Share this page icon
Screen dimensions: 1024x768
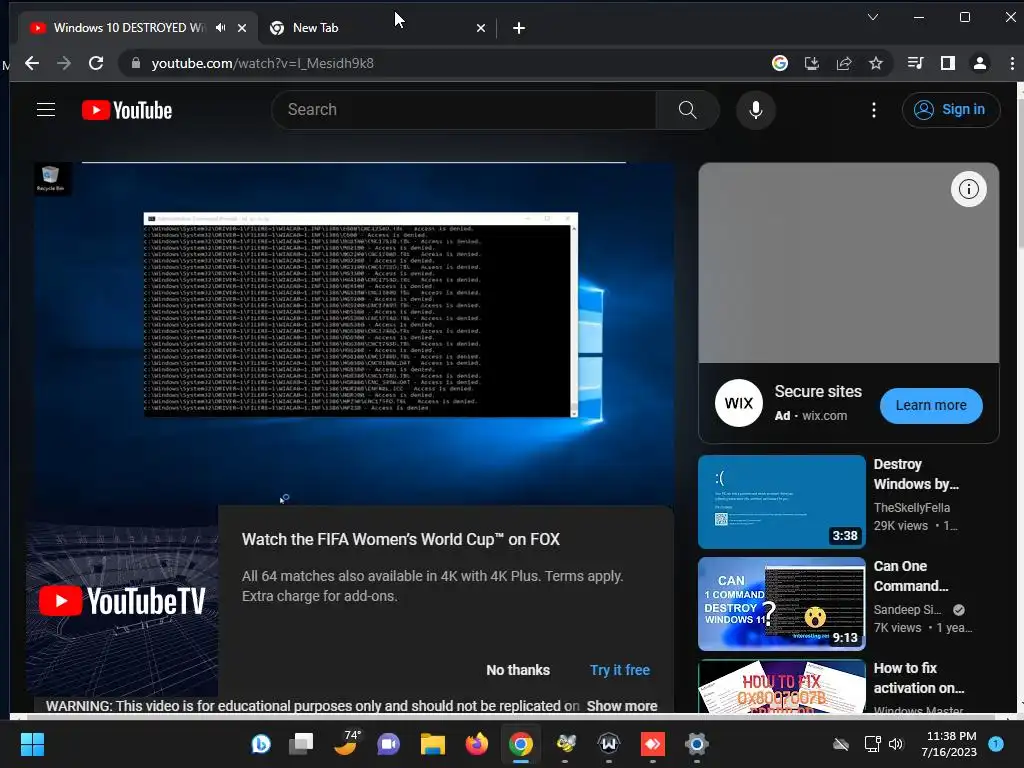(844, 63)
